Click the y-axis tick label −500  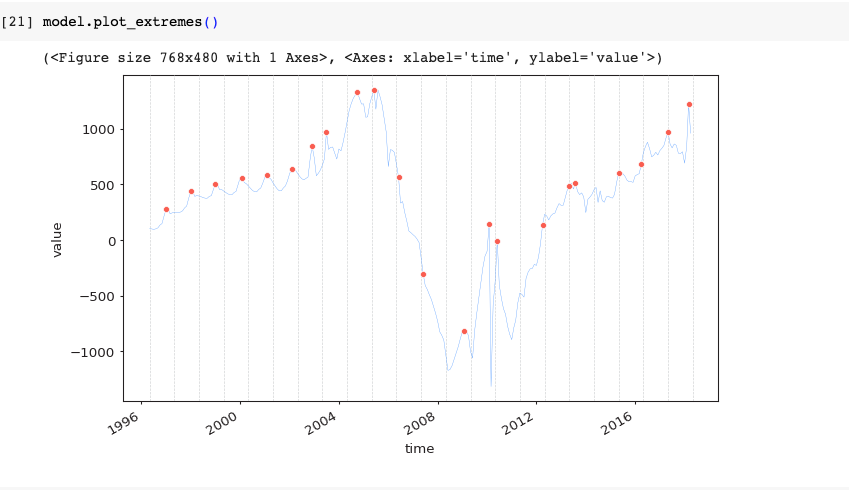(97, 296)
